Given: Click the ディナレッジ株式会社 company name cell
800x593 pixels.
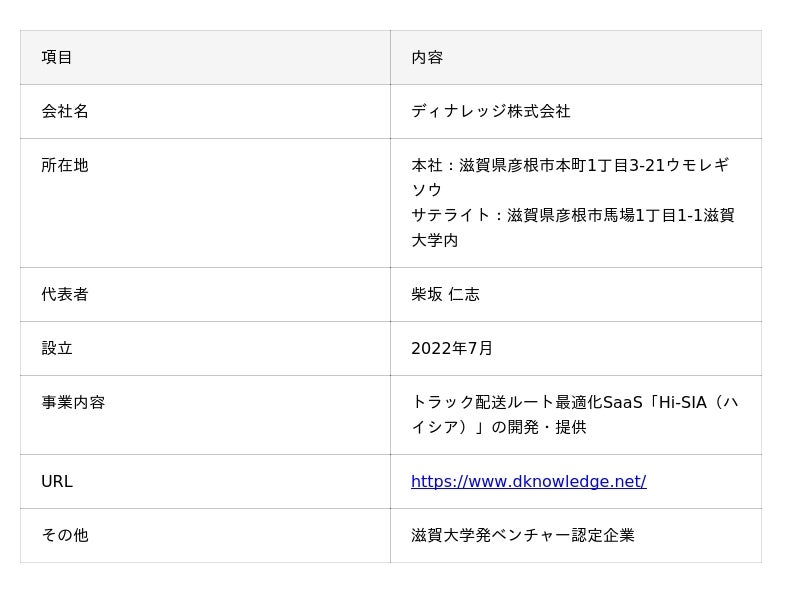Looking at the screenshot, I should [490, 111].
